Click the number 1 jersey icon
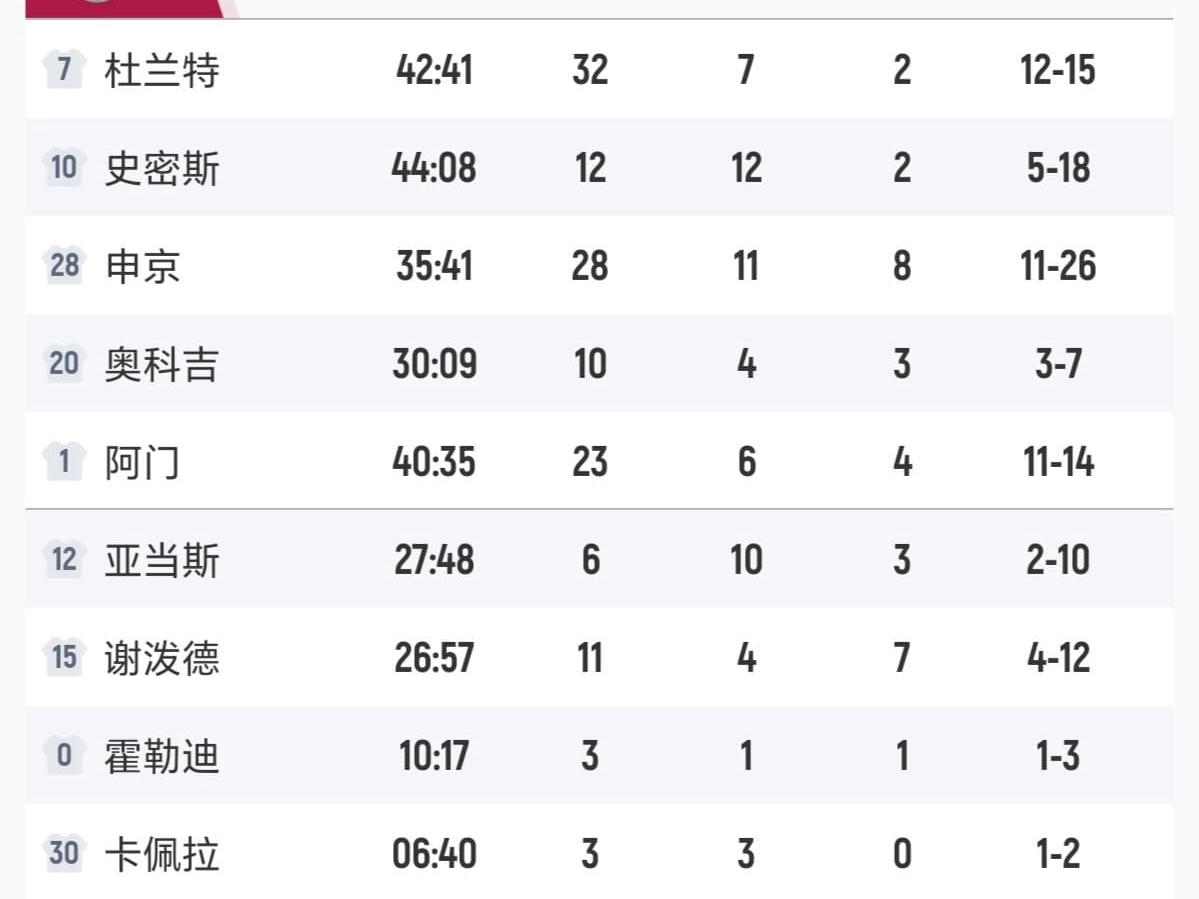 click(63, 462)
